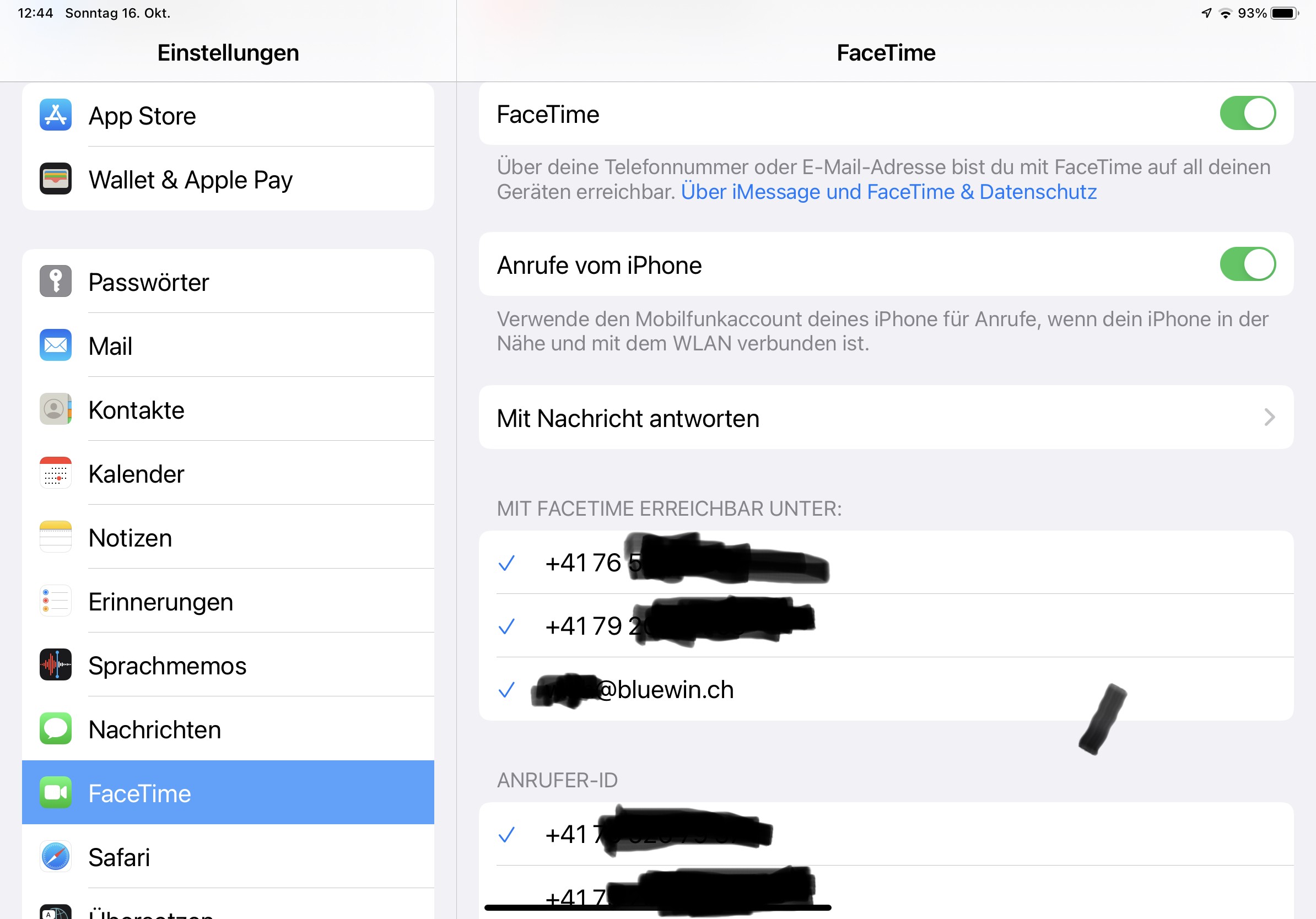The width and height of the screenshot is (1316, 919).
Task: Uncheck the +41 79 reachable number
Action: [x=506, y=626]
